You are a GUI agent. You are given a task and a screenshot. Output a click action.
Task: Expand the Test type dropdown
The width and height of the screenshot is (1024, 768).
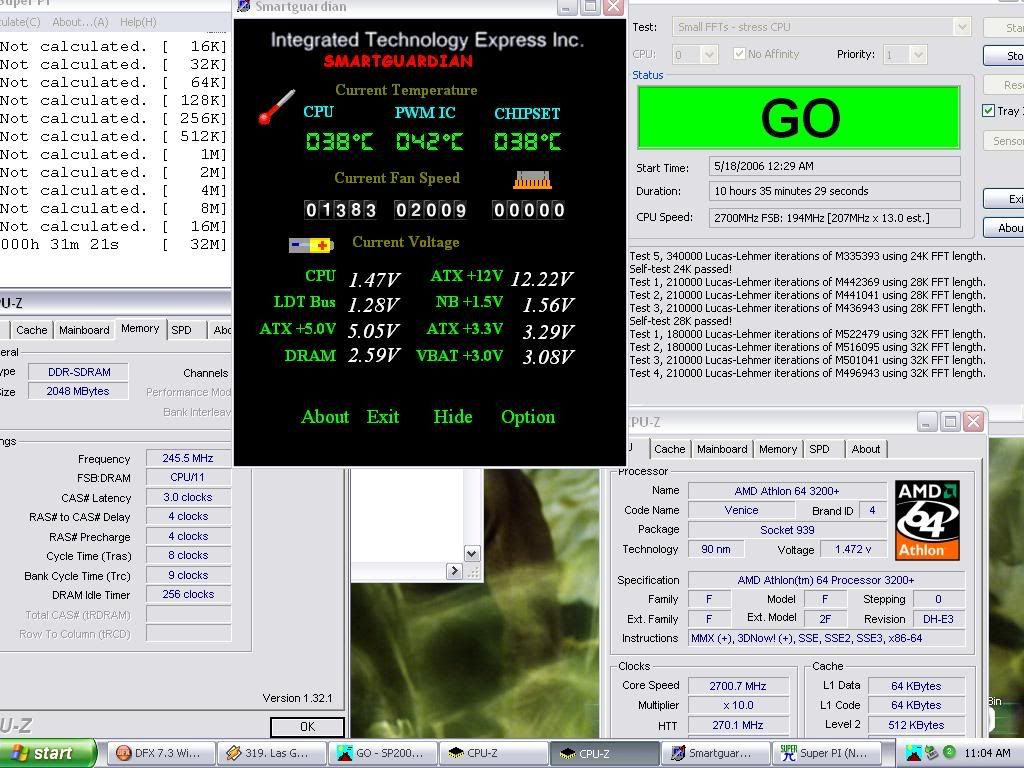coord(961,27)
